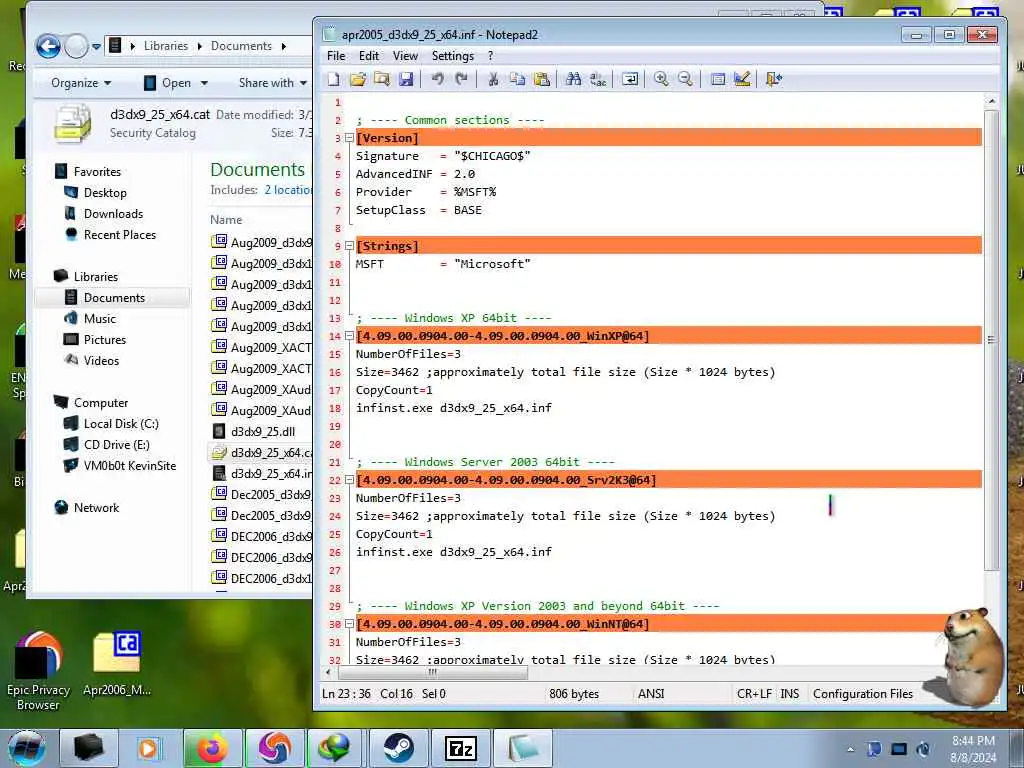Click the Paste clipboard icon
The height and width of the screenshot is (768, 1024).
[541, 80]
